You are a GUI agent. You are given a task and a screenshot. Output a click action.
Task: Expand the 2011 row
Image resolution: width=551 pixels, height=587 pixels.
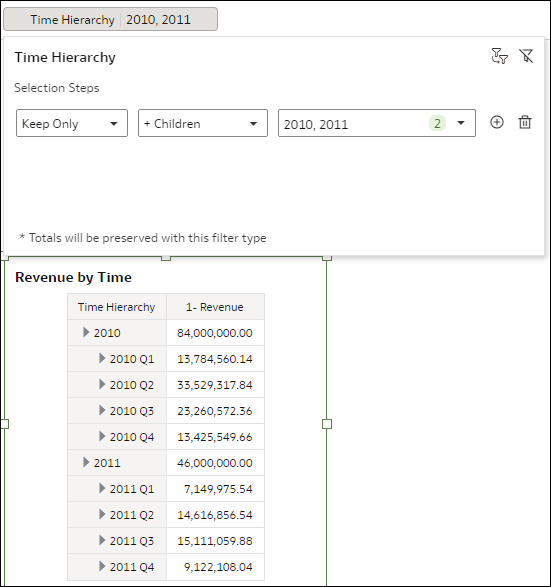(86, 462)
